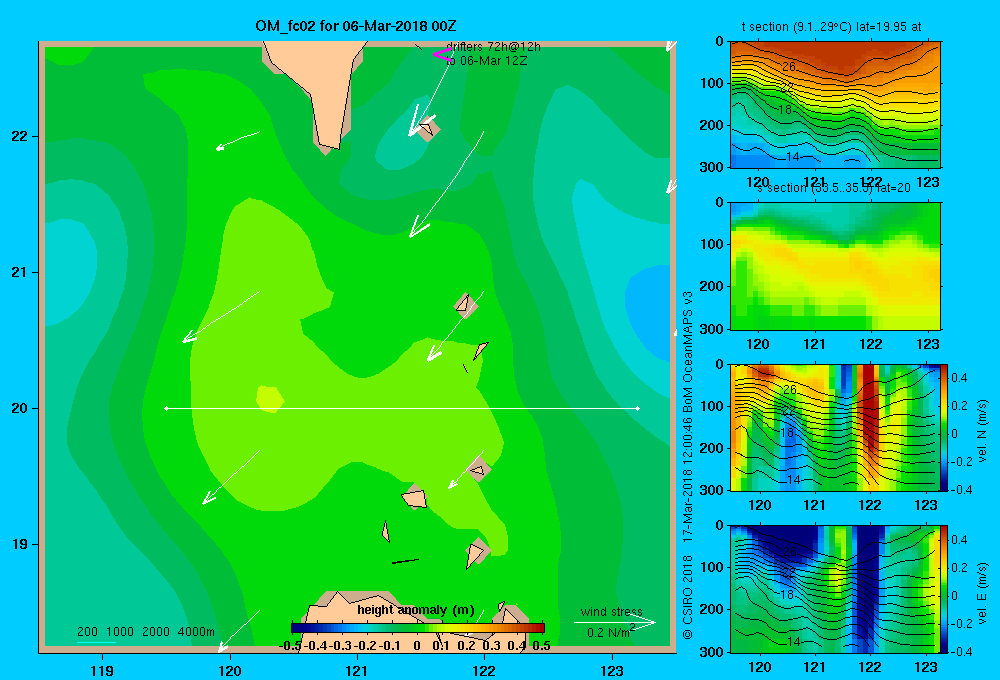Click the 'drifters 72h@12h' label
The width and height of the screenshot is (1000, 680).
coord(494,47)
